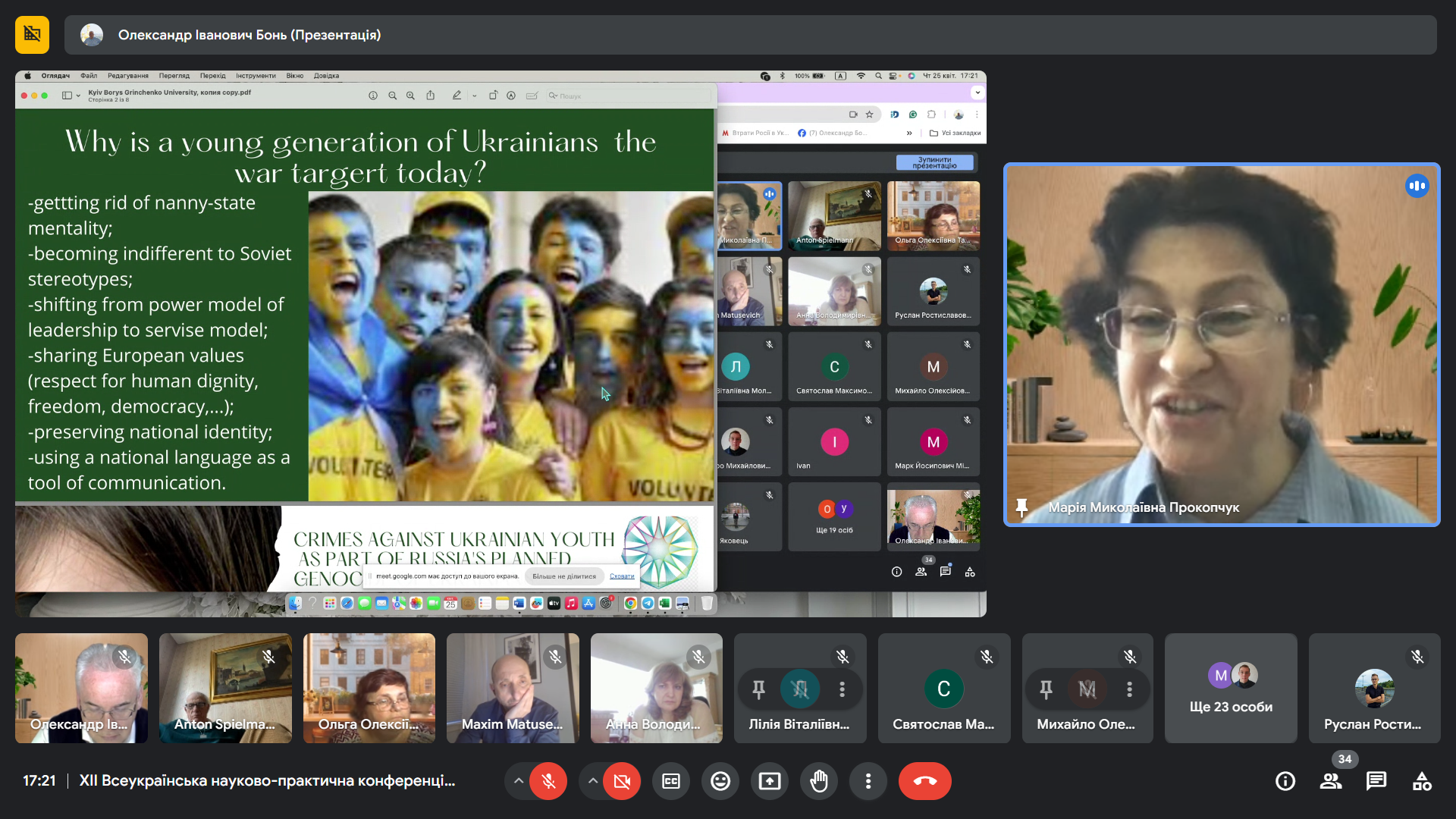Open the emoji reactions picker
The height and width of the screenshot is (819, 1456).
[x=720, y=781]
